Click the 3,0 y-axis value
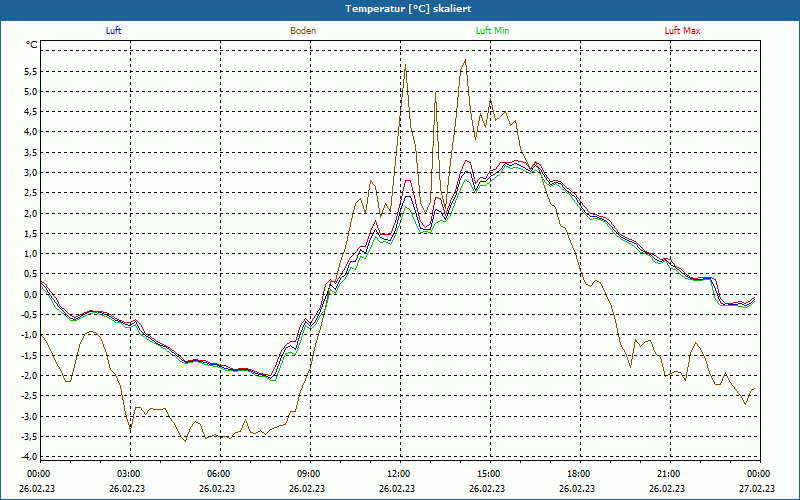 31,172
